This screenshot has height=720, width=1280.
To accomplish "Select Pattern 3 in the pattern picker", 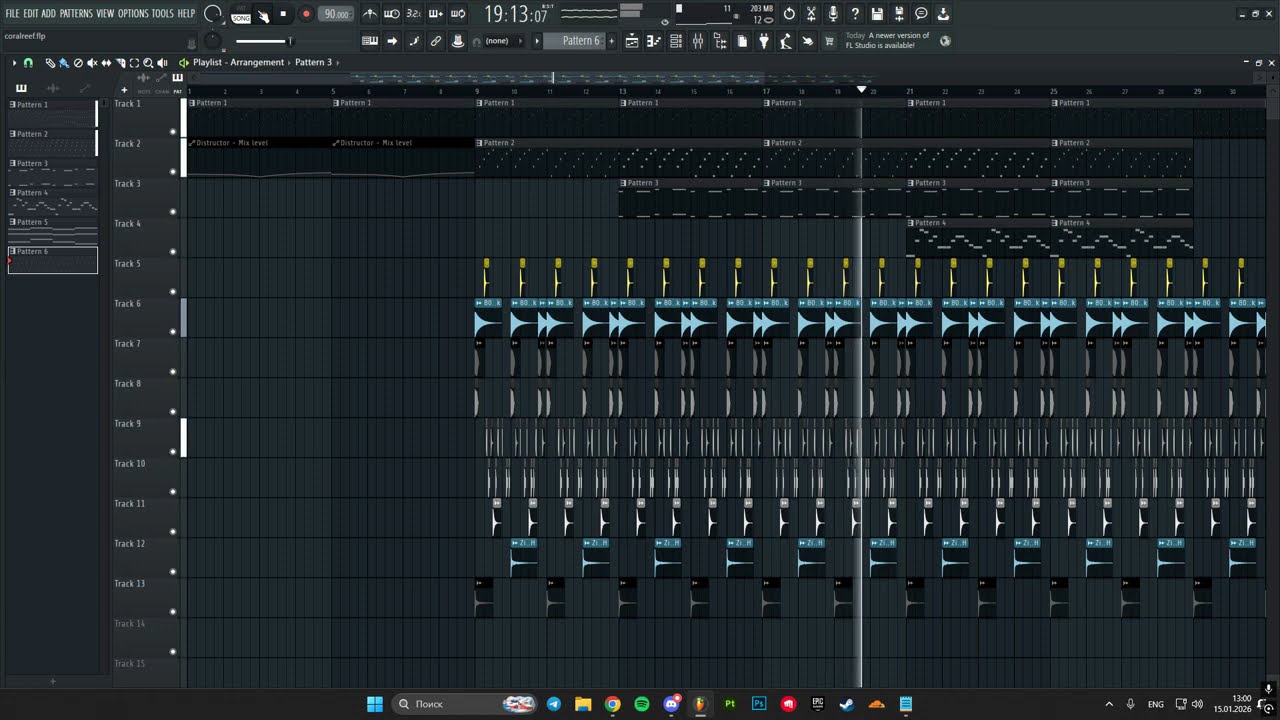I will point(53,173).
